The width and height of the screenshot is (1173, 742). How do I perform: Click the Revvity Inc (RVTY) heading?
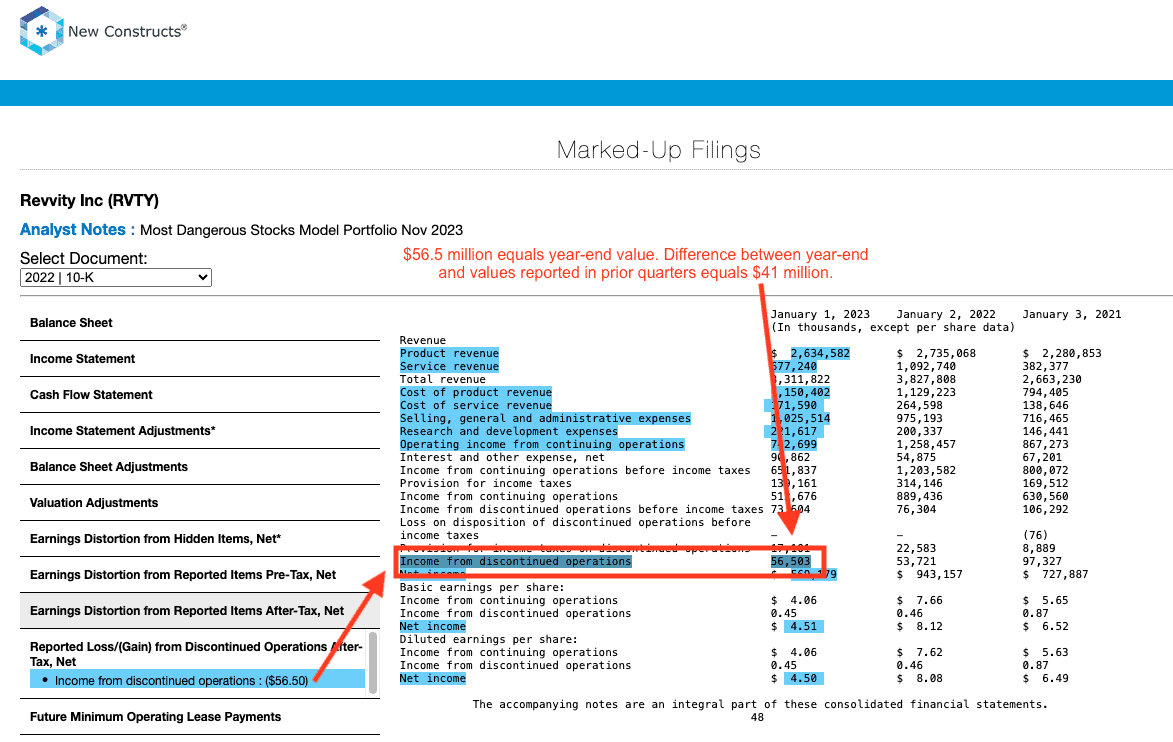coord(90,200)
